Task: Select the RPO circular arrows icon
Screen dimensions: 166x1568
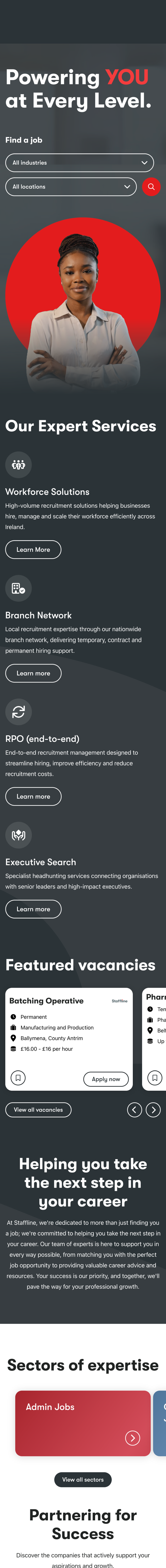Action: coord(18,711)
